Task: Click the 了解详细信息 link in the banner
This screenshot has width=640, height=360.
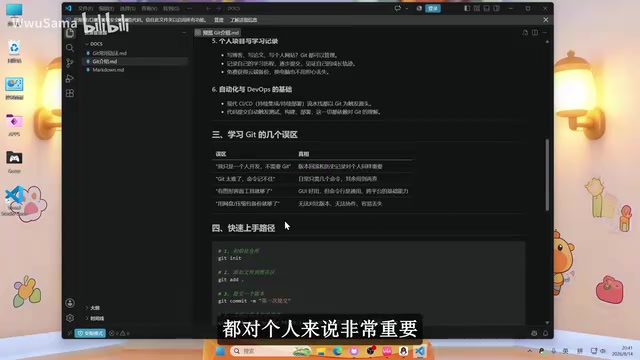Action: pyautogui.click(x=244, y=20)
